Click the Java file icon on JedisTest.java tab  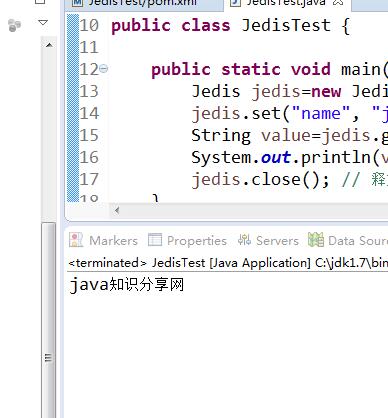coord(235,2)
